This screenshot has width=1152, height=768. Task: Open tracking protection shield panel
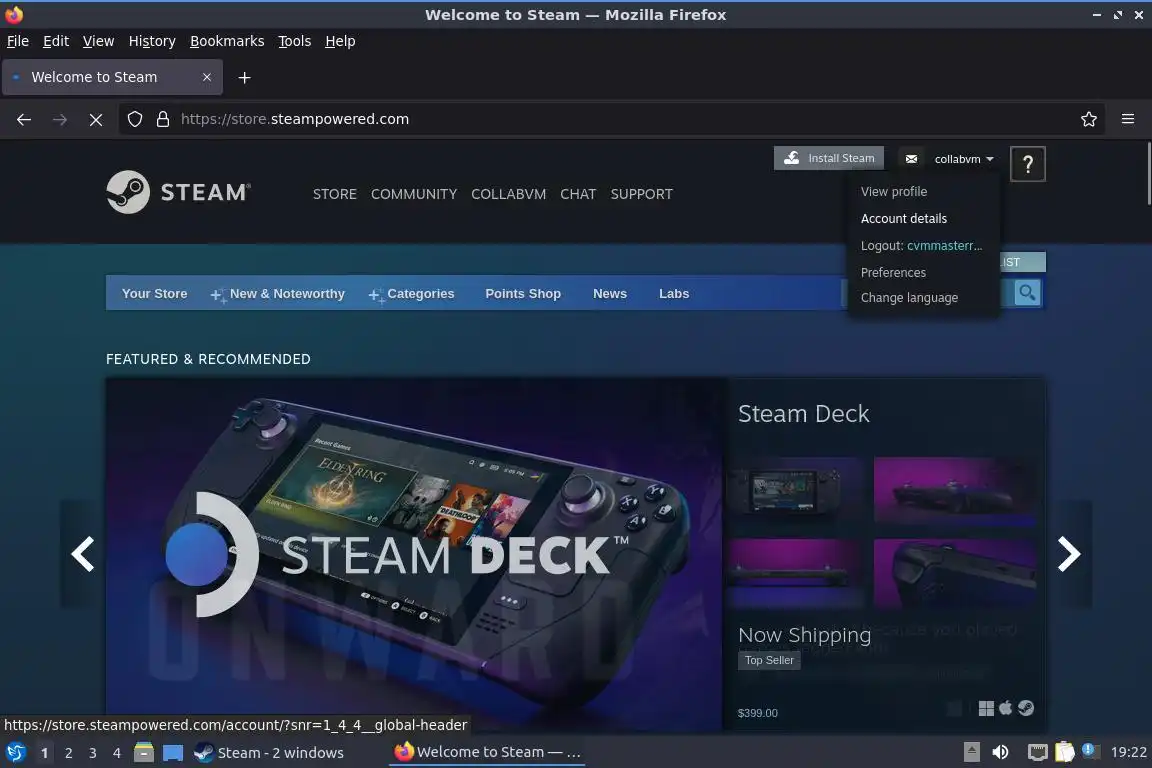(134, 119)
